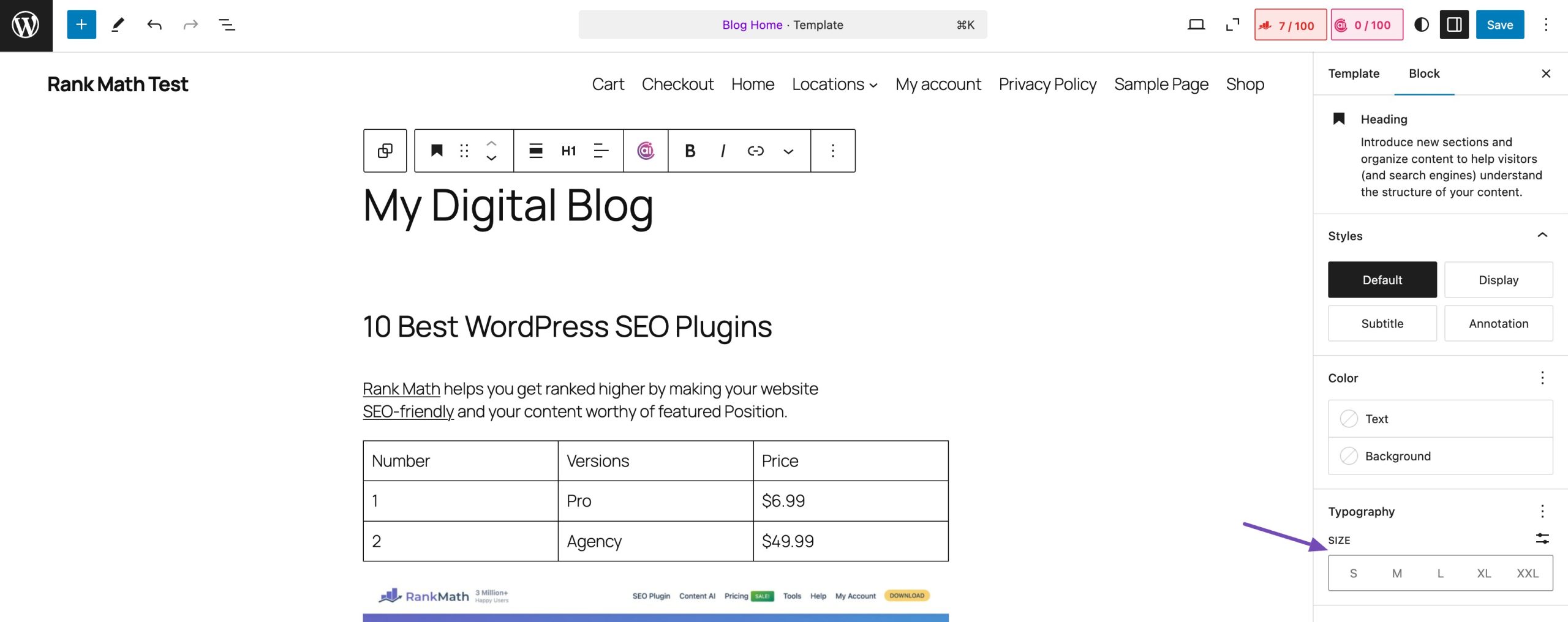Switch the preview device view
This screenshot has width=1568, height=622.
(x=1196, y=25)
